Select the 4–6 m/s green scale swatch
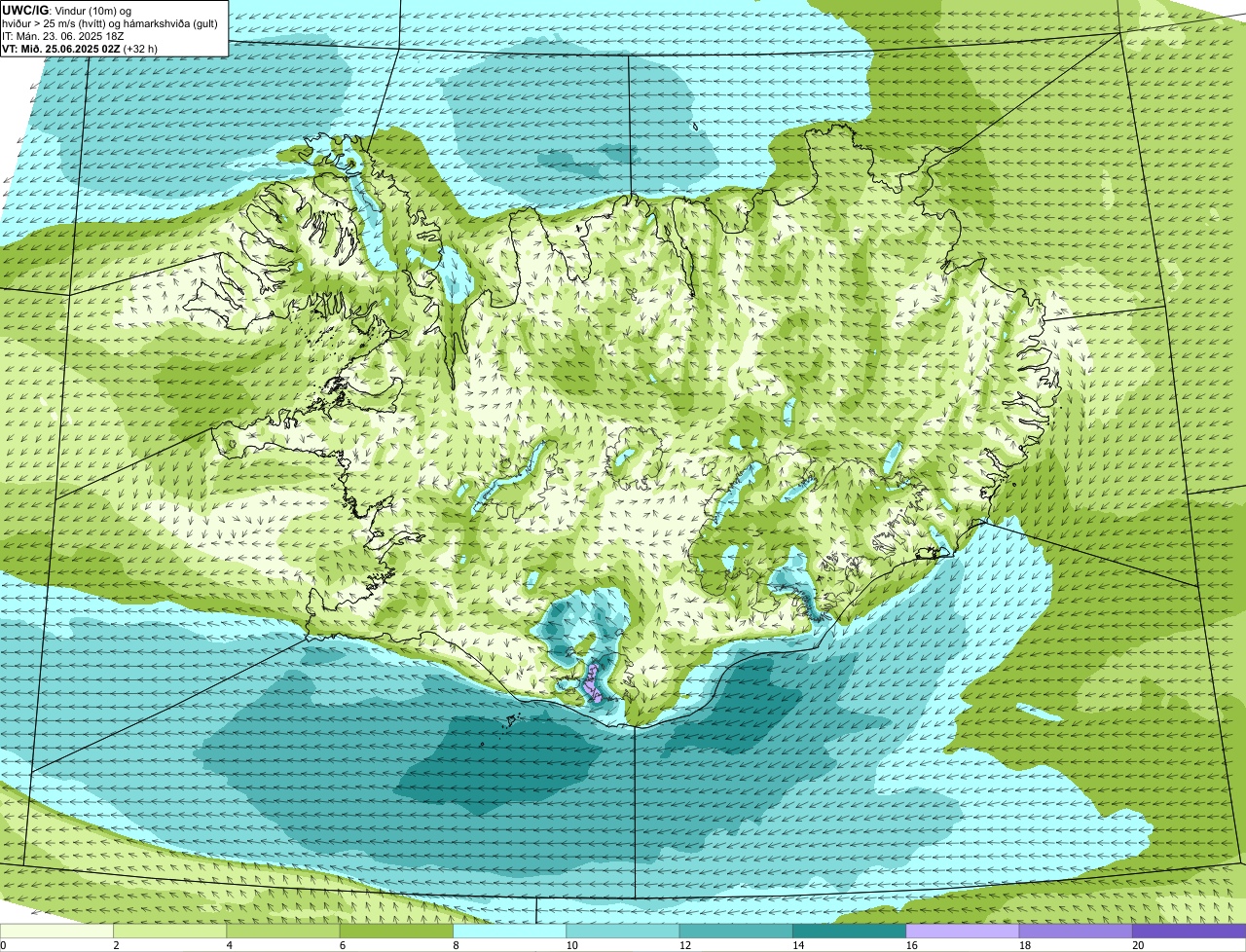The image size is (1246, 952). [283, 931]
